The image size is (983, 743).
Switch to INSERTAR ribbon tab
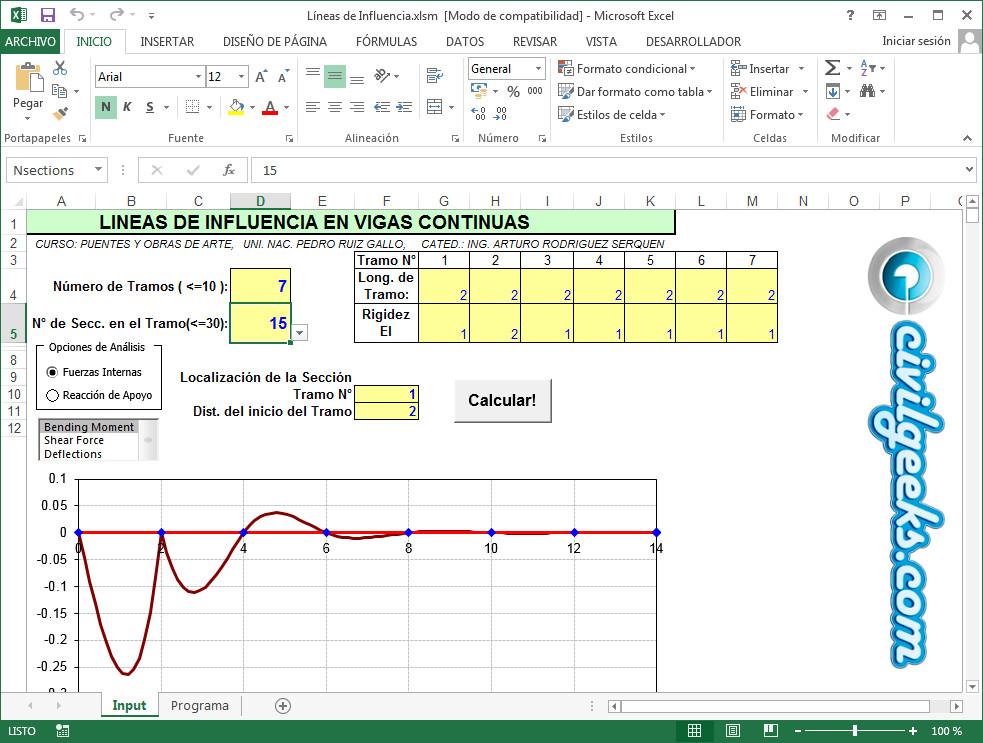tap(167, 41)
